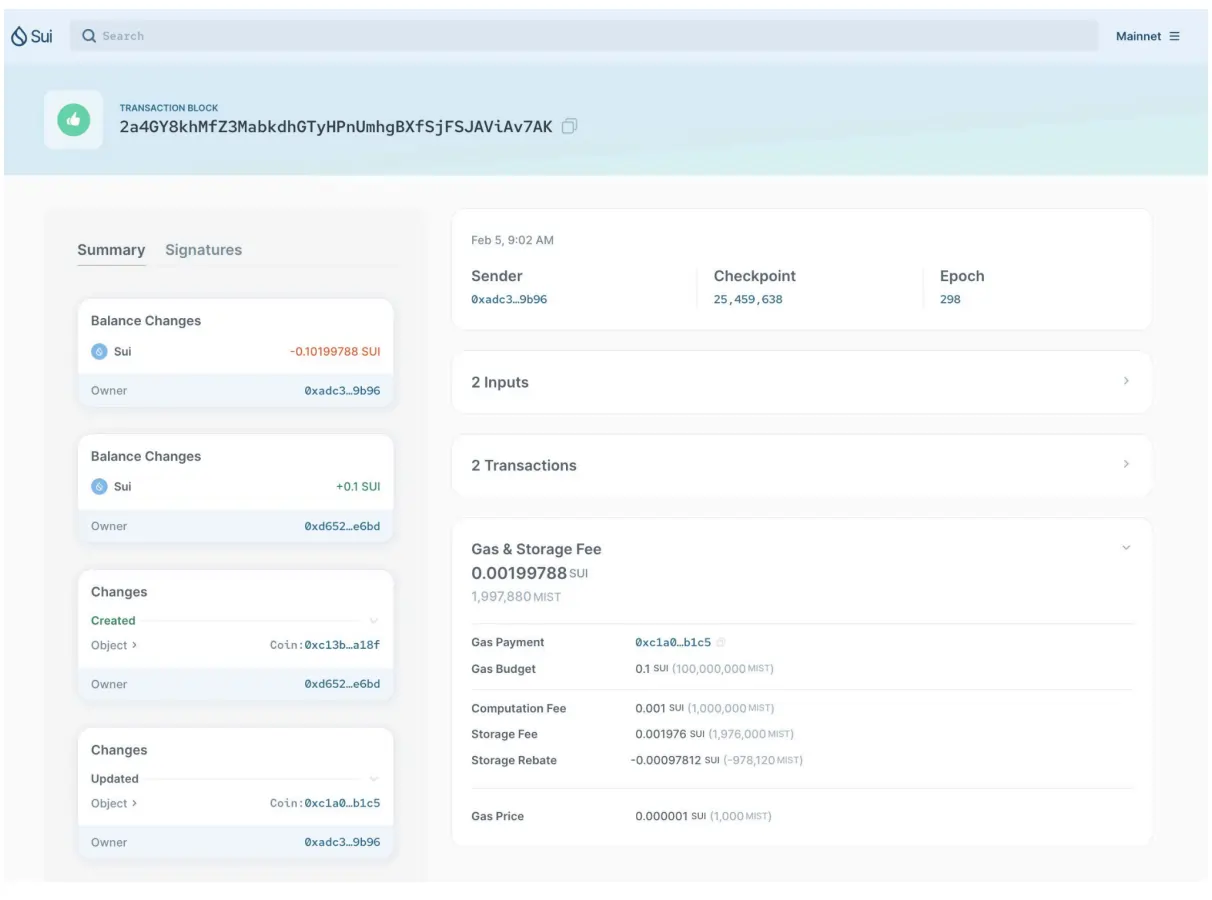Click the search magnifier icon
The height and width of the screenshot is (900, 1212).
(x=89, y=36)
